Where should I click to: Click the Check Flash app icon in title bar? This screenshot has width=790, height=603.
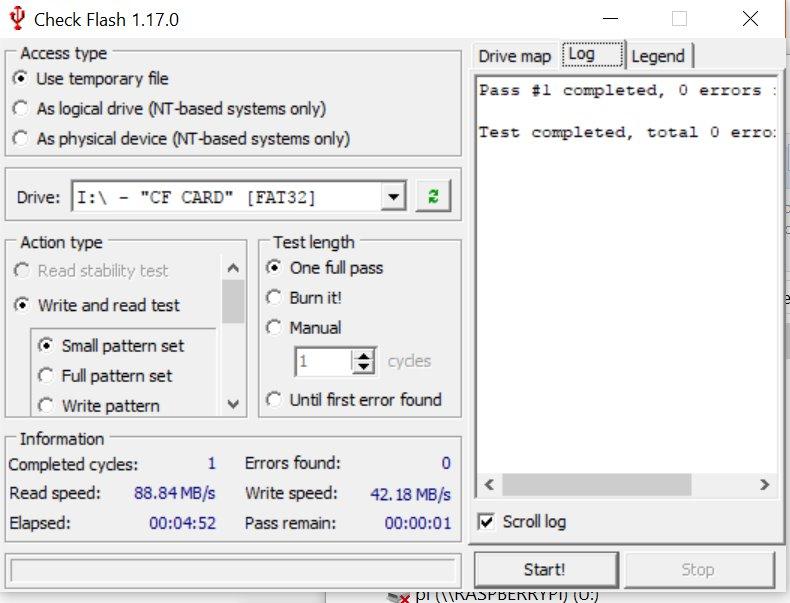[x=17, y=18]
